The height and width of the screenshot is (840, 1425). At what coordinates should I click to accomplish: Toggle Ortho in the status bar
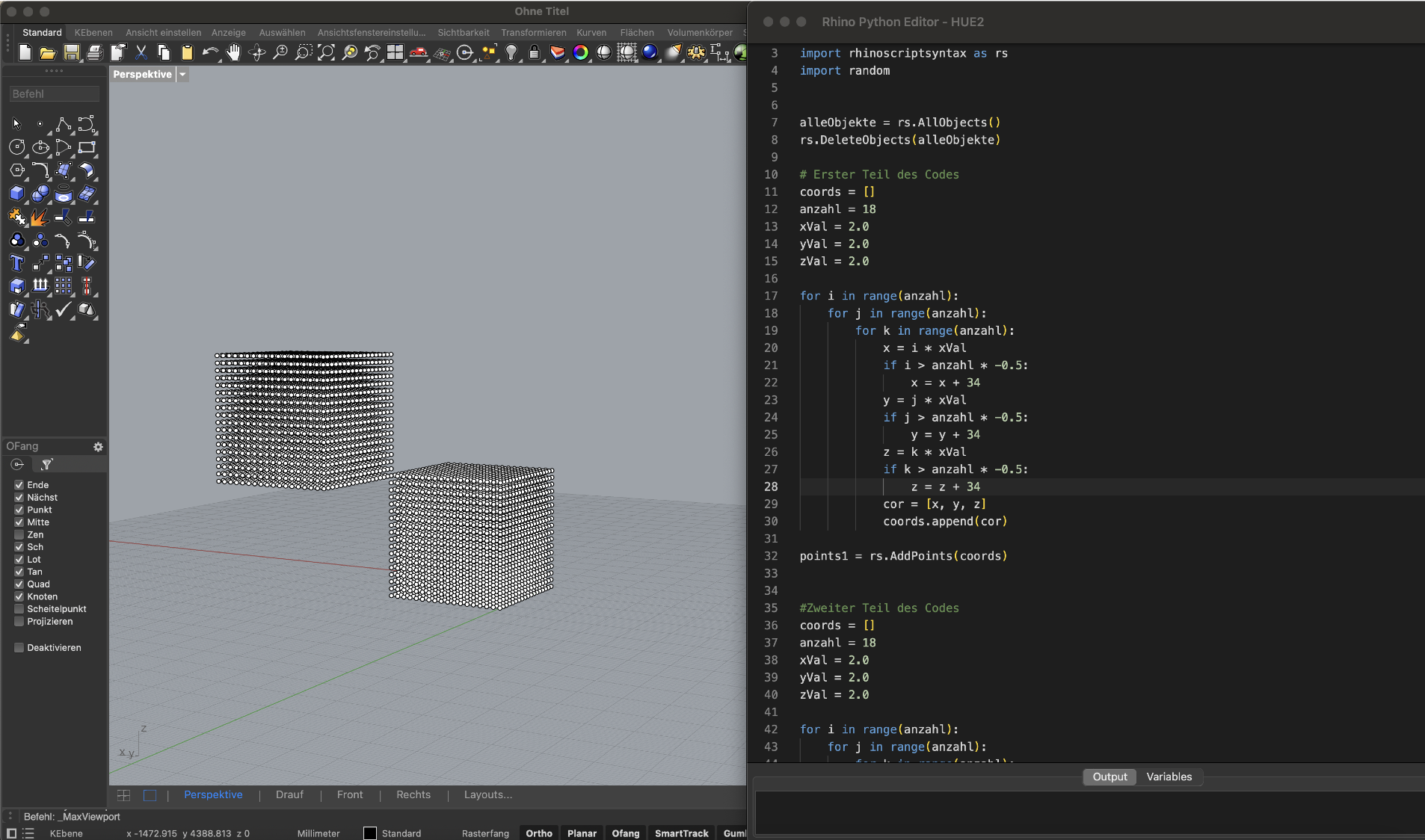click(538, 833)
